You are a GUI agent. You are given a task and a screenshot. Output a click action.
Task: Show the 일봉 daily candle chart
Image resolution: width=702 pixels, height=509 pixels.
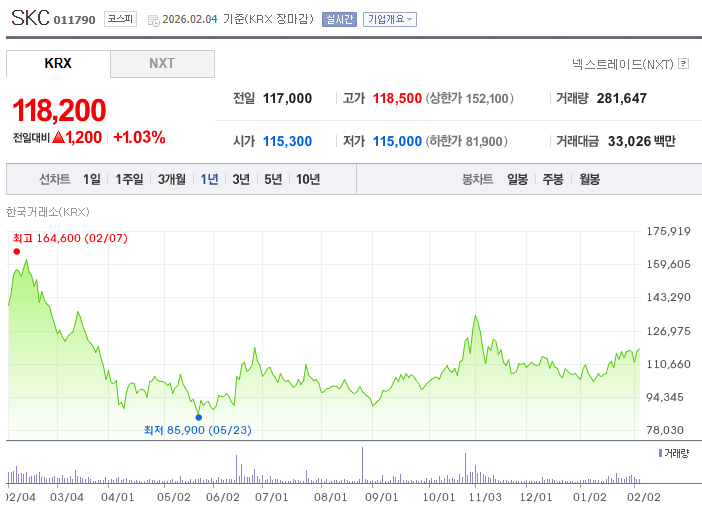[518, 180]
